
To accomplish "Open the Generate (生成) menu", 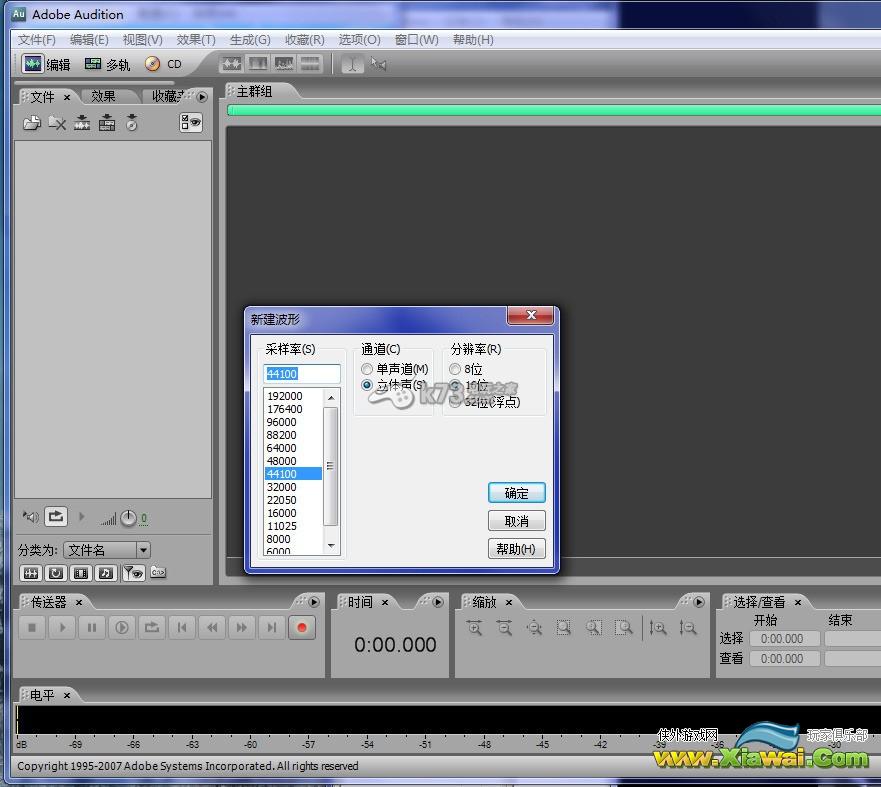I will click(250, 40).
